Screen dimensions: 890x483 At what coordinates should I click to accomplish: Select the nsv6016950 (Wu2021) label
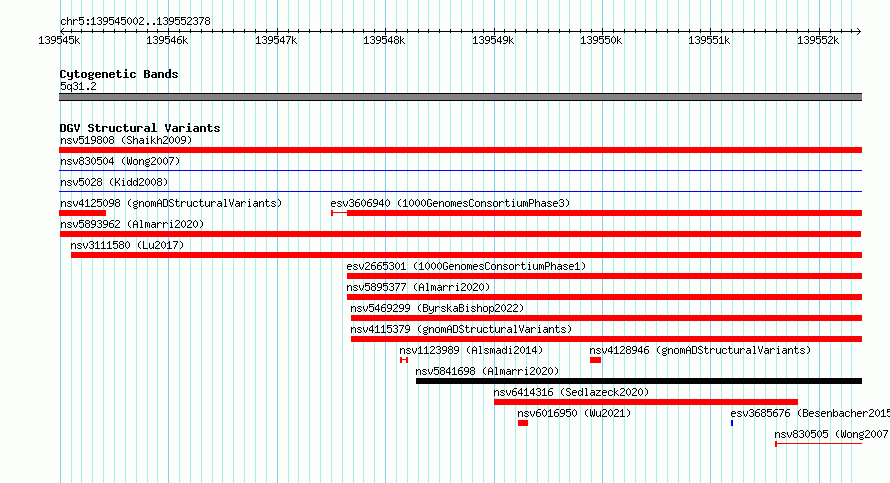point(574,413)
